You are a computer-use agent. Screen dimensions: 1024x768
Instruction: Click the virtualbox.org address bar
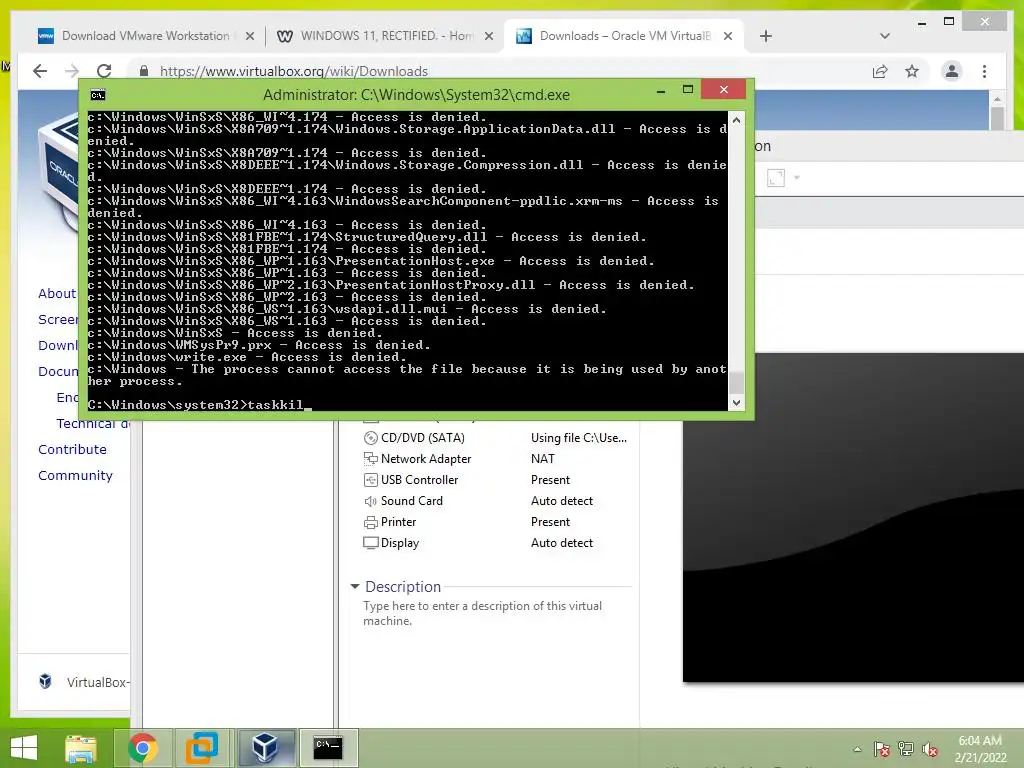tap(496, 71)
